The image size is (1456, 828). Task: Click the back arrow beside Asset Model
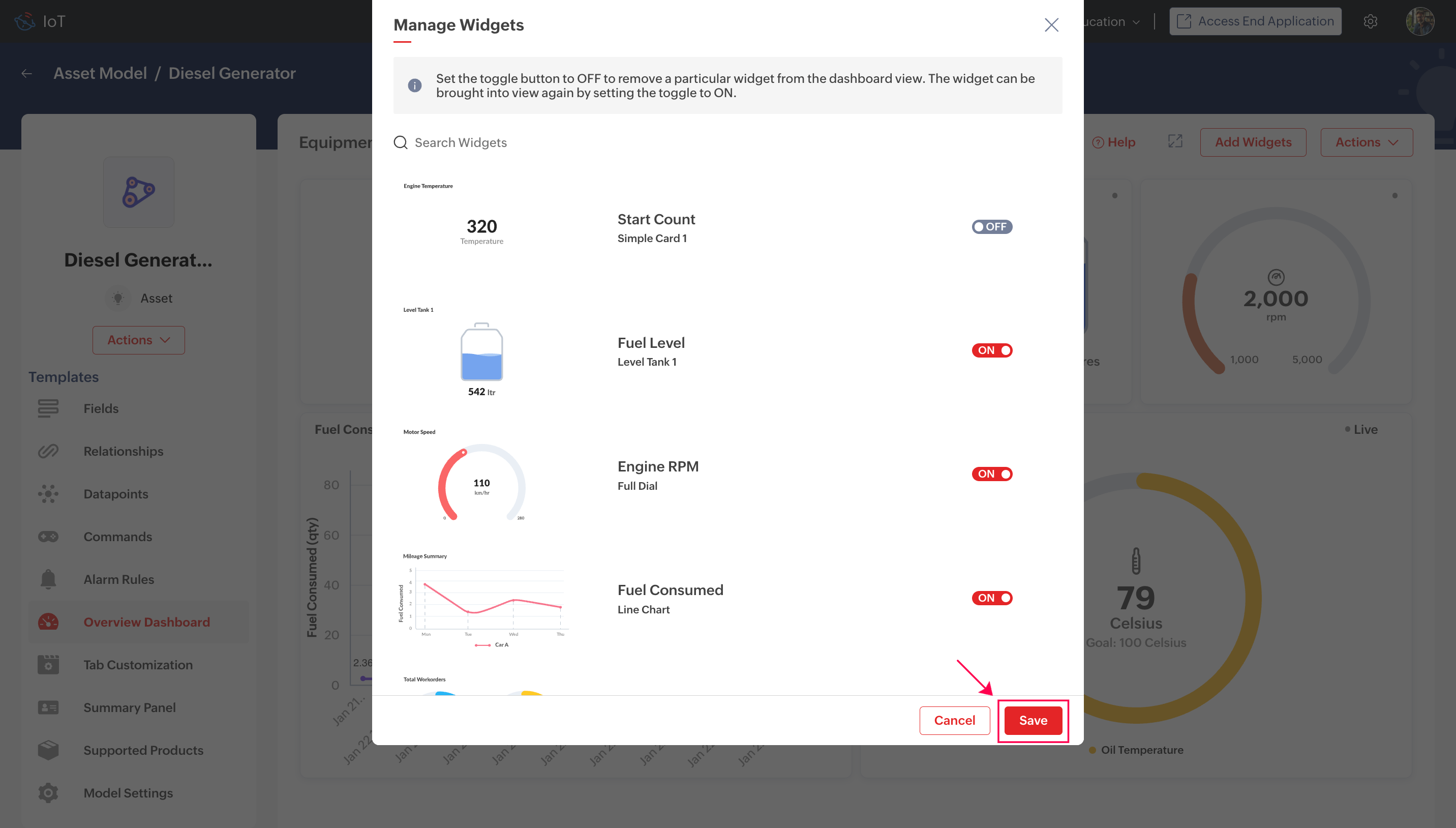coord(27,73)
